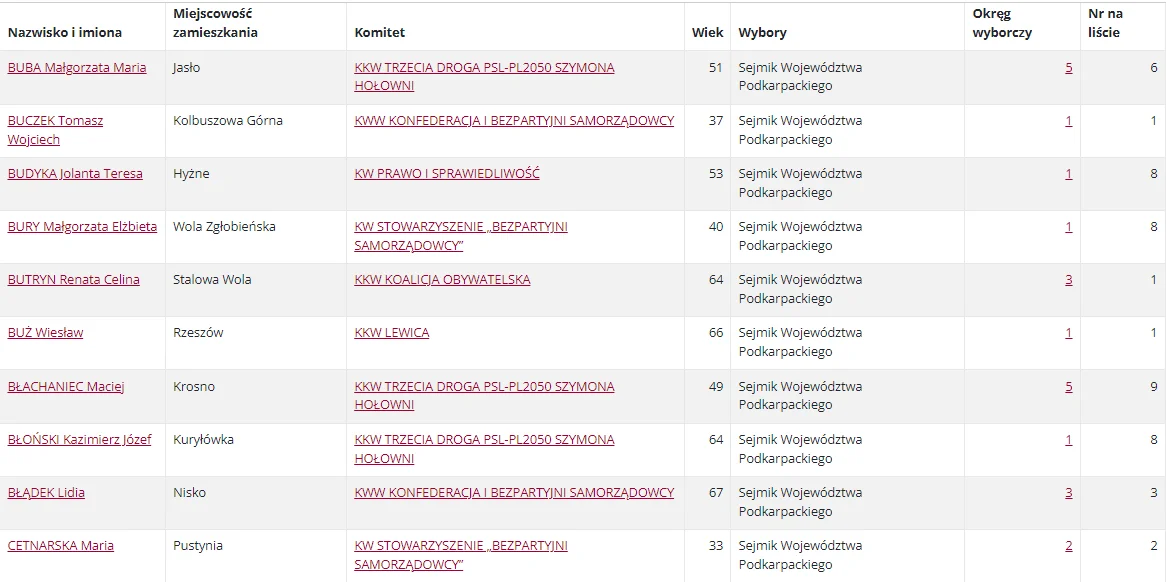The image size is (1166, 582).
Task: Click electoral district 5 link for BUBA
Action: pyautogui.click(x=1069, y=68)
